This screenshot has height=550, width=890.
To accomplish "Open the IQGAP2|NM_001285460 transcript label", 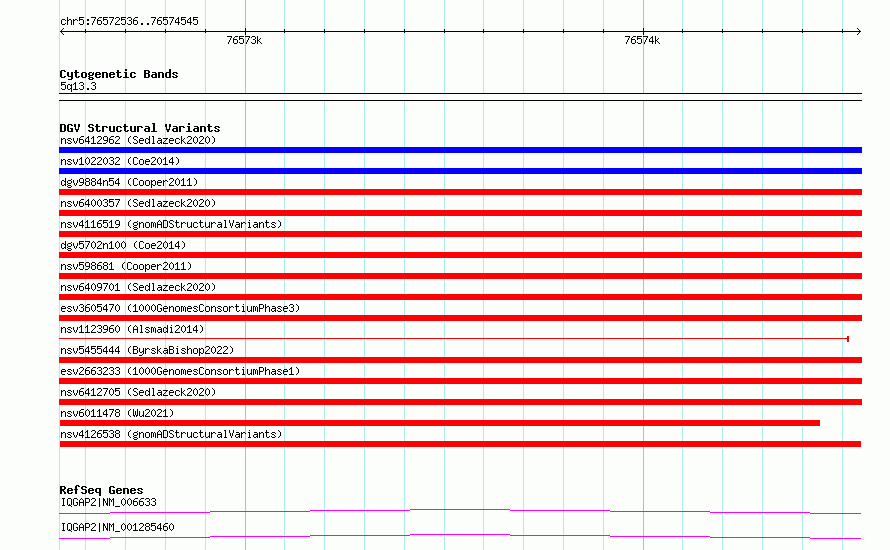I will pyautogui.click(x=117, y=527).
